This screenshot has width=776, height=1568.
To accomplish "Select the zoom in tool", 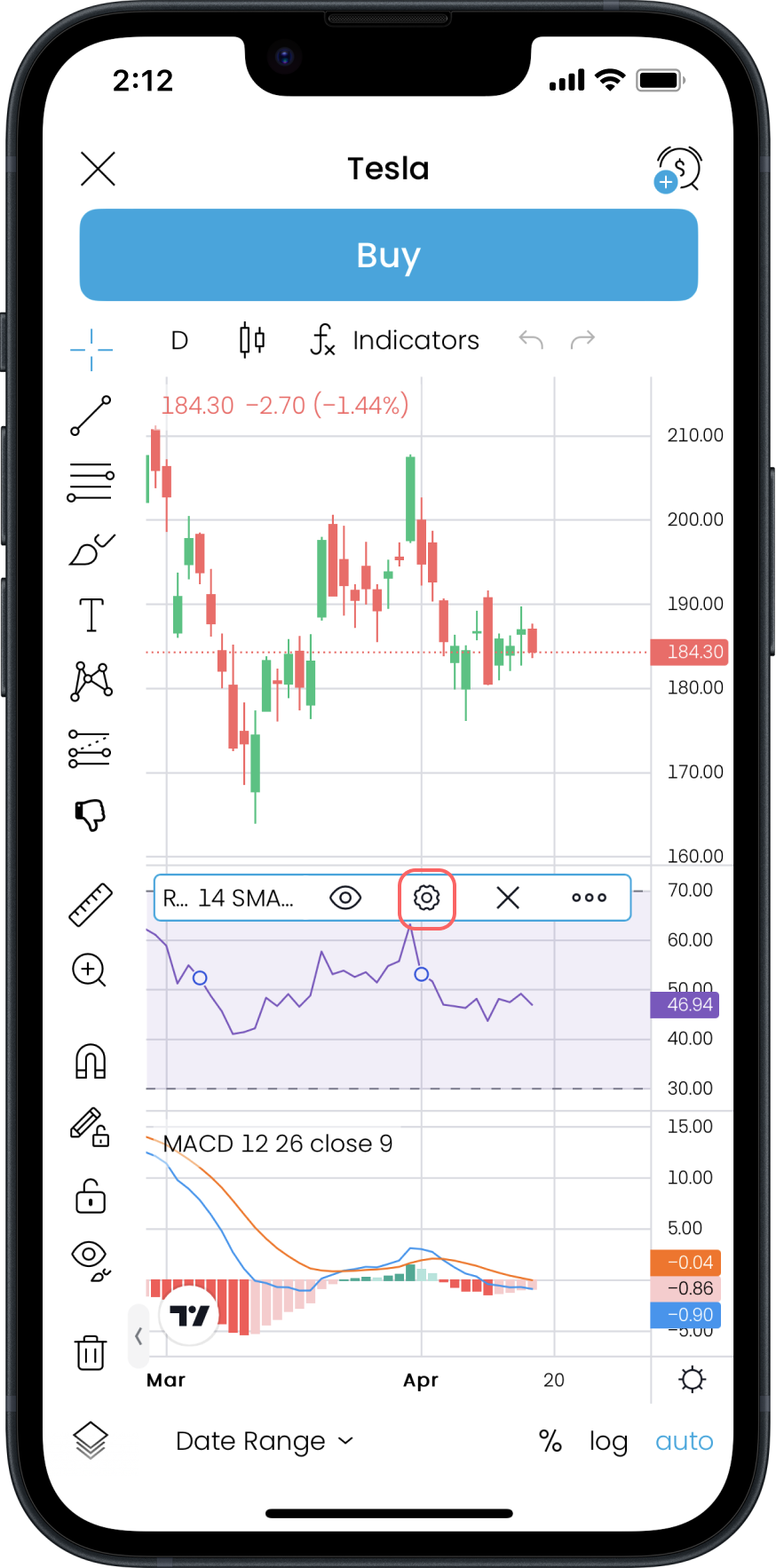I will (x=89, y=970).
